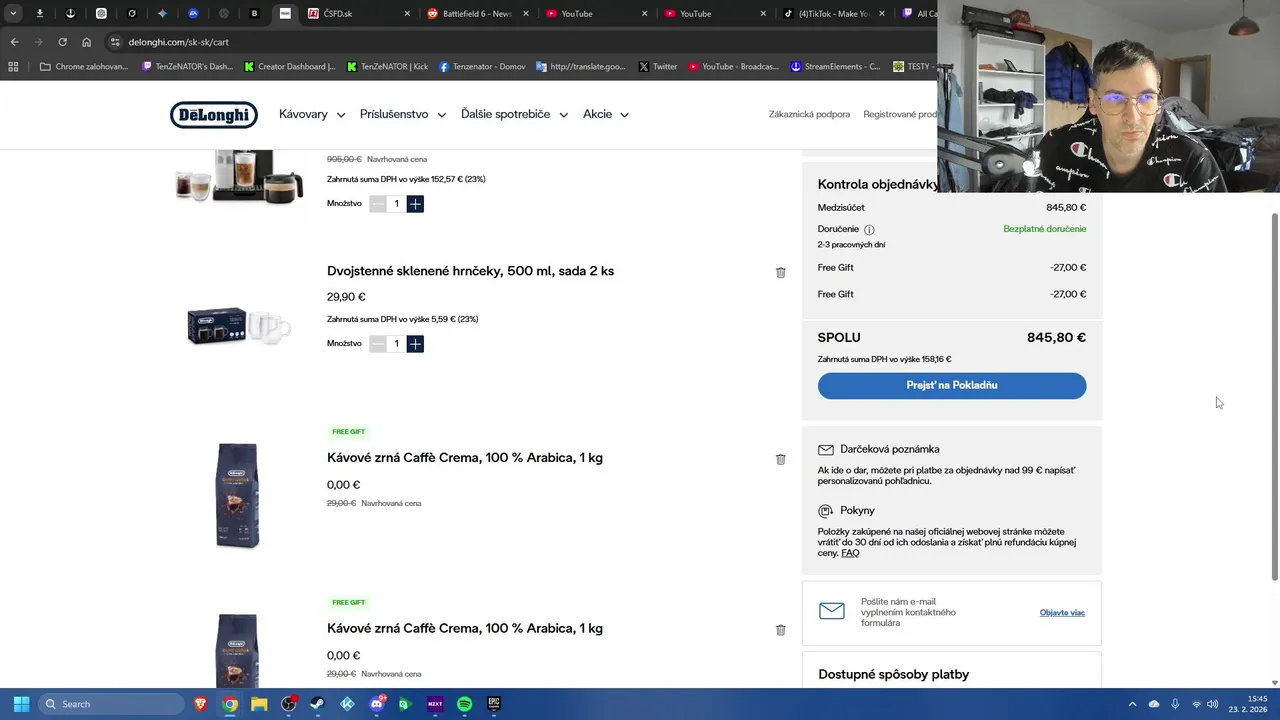Show hidden system tray icons
1280x720 pixels.
click(x=1132, y=704)
